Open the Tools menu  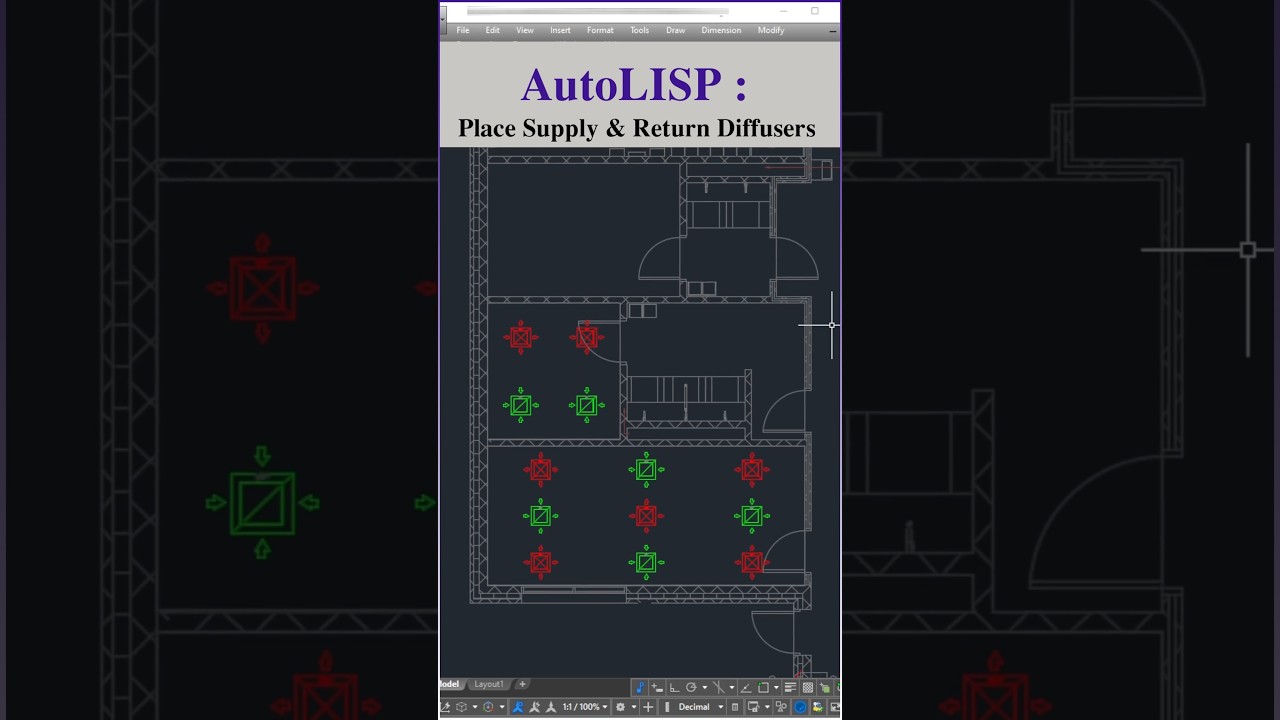[x=639, y=30]
